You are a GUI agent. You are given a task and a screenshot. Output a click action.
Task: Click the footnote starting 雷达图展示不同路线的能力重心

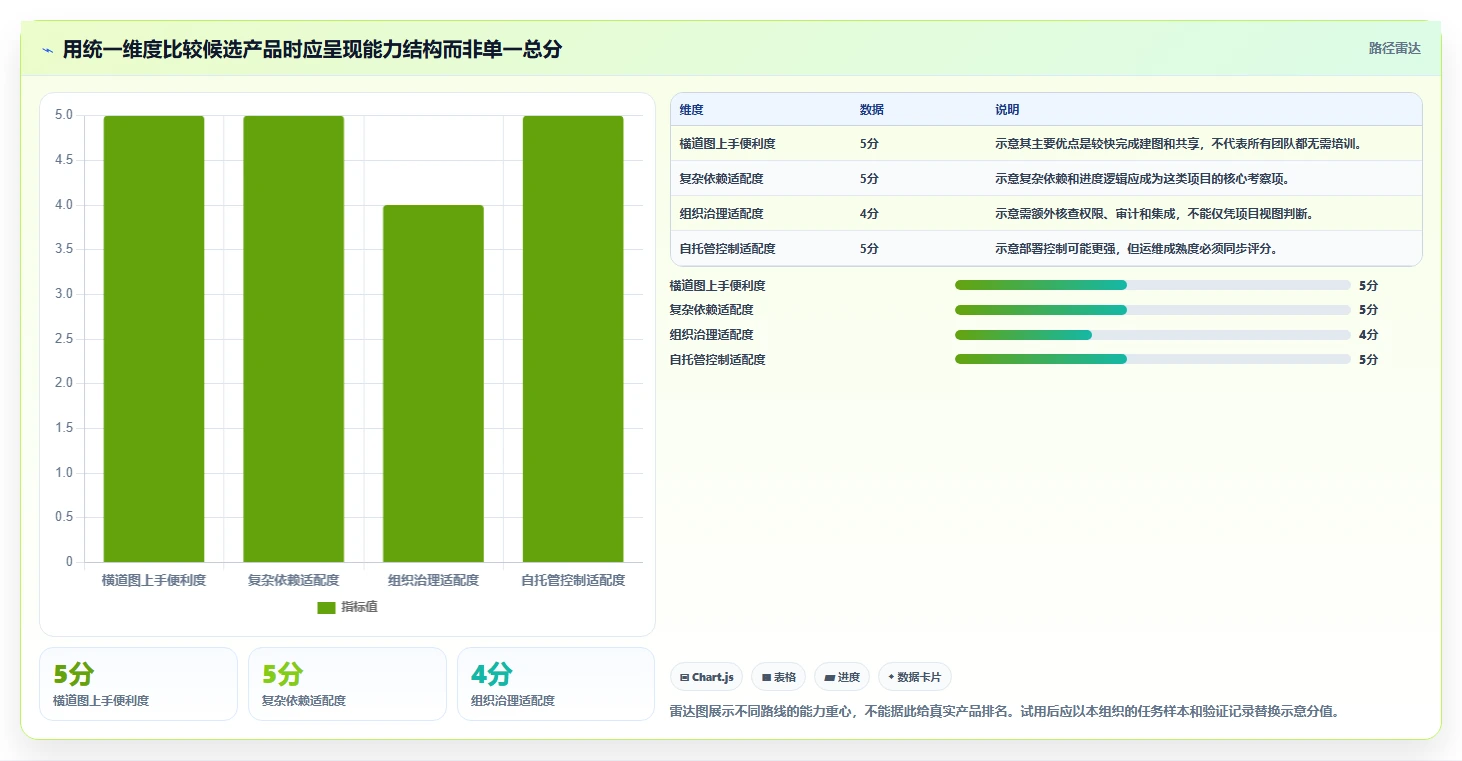tap(1004, 712)
